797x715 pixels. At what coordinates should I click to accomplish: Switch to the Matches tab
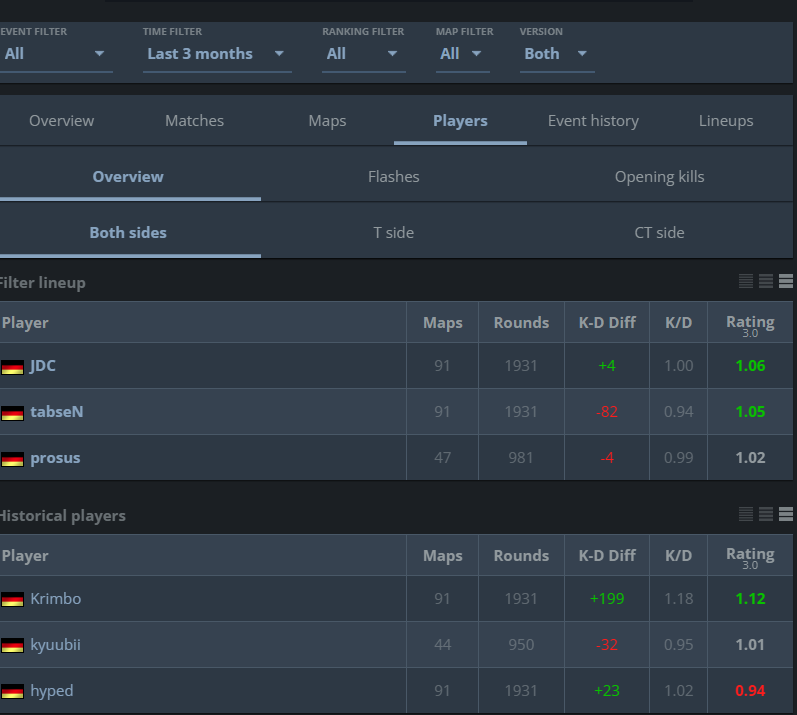click(x=195, y=121)
